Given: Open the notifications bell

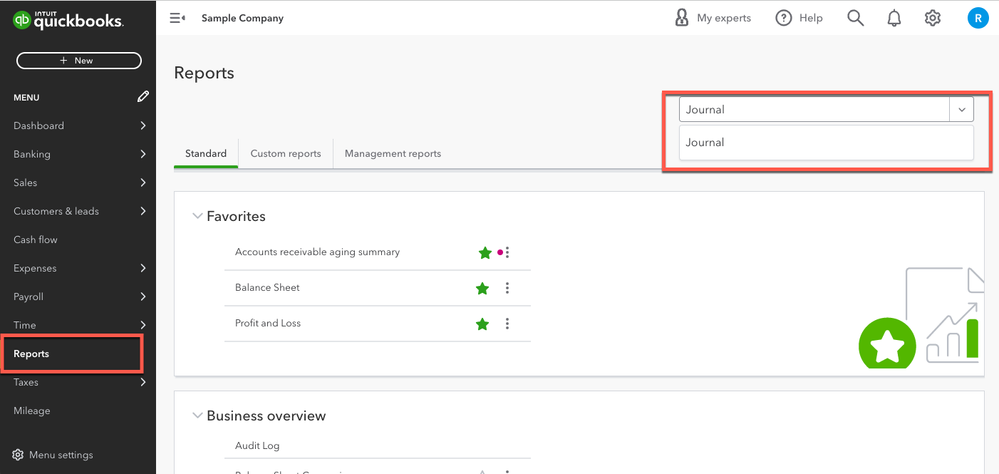Looking at the screenshot, I should pos(894,18).
